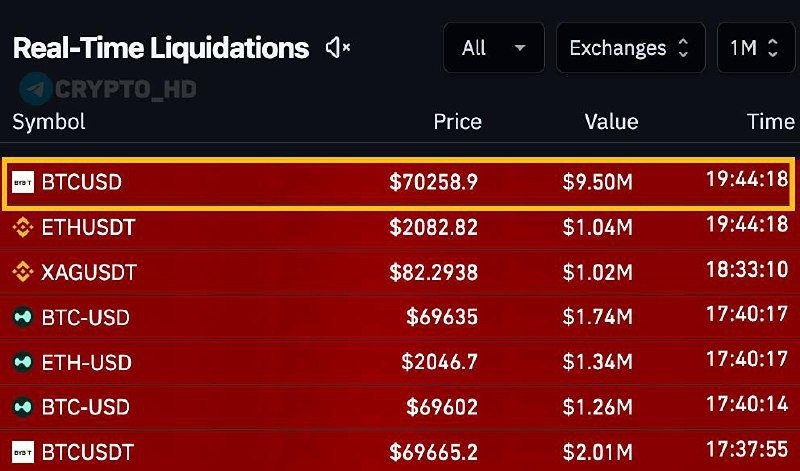Select the BTCUSDT $2.01M liquidation row
Image resolution: width=800 pixels, height=471 pixels.
pos(400,451)
